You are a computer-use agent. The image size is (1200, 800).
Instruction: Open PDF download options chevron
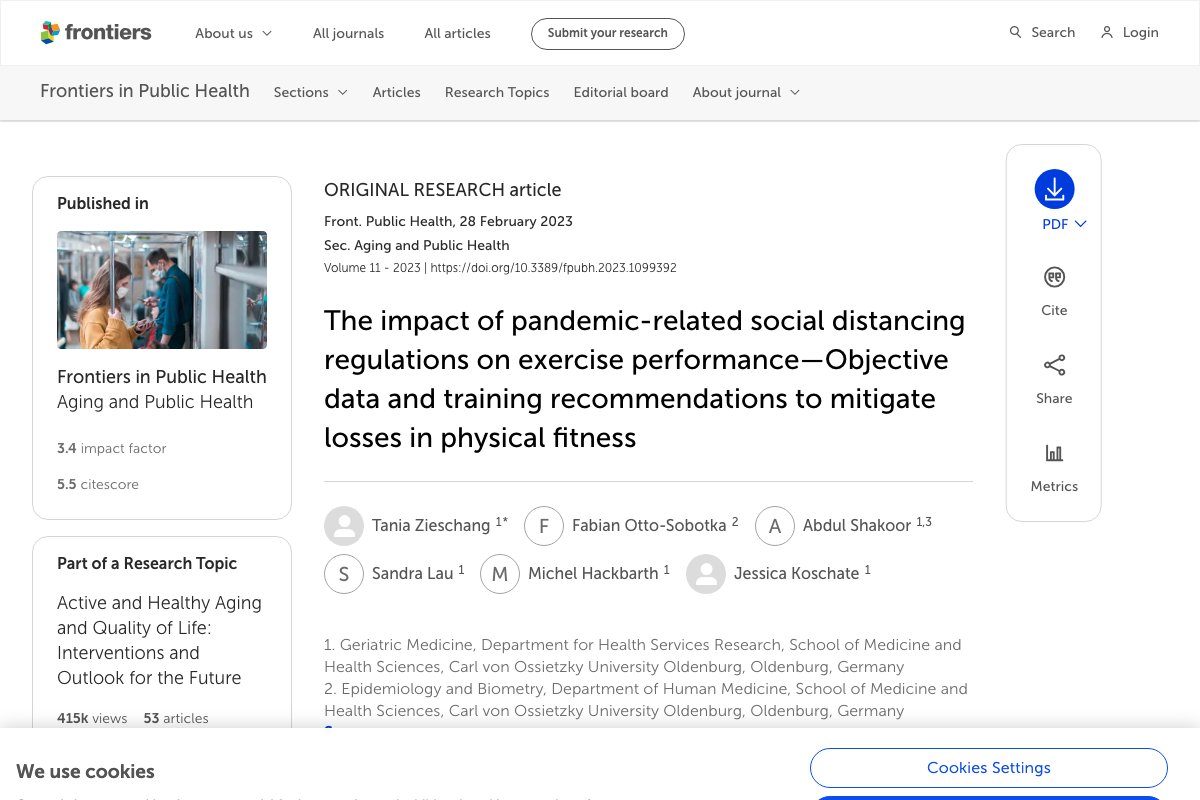[1080, 224]
